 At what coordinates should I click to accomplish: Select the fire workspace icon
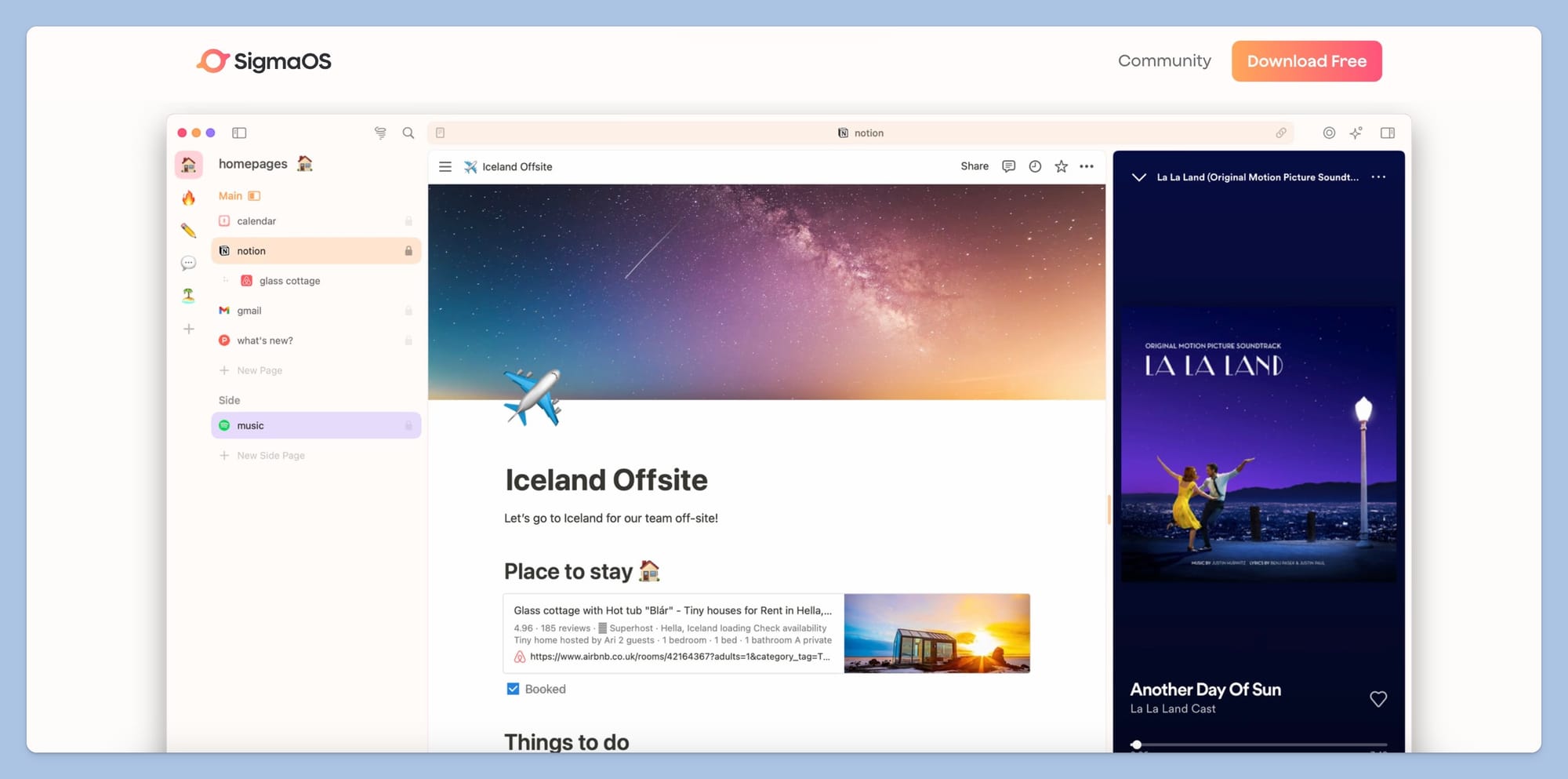coord(188,198)
